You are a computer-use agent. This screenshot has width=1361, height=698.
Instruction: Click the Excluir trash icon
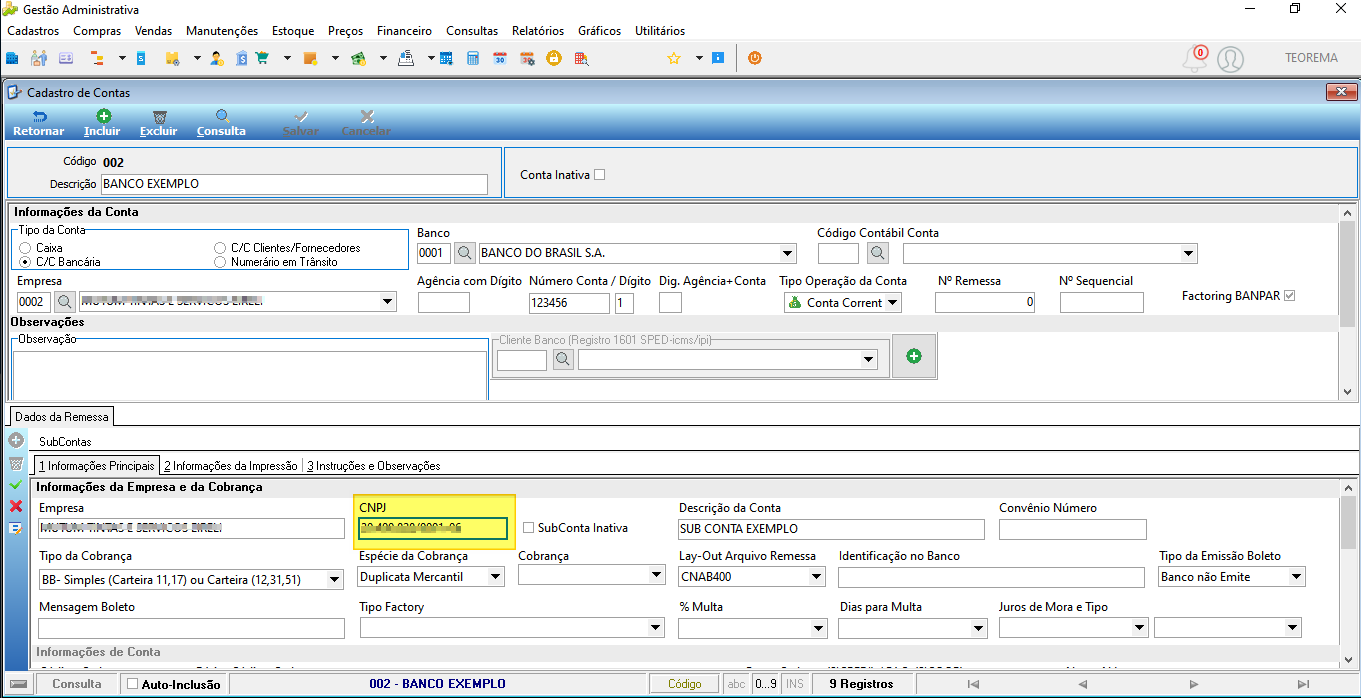coord(159,117)
